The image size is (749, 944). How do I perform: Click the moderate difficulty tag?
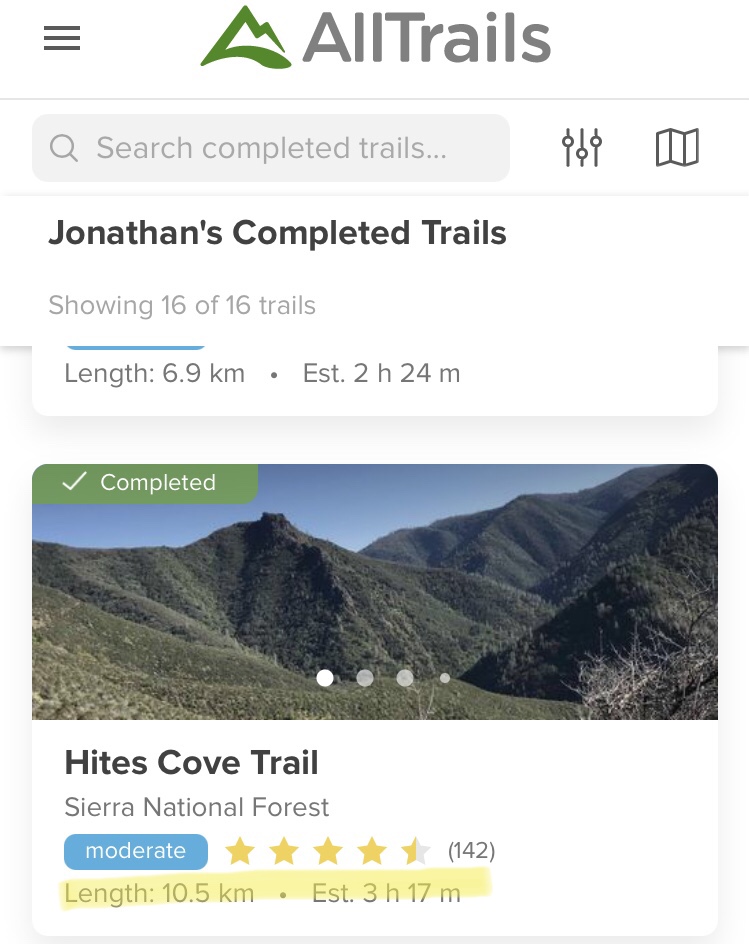click(135, 851)
